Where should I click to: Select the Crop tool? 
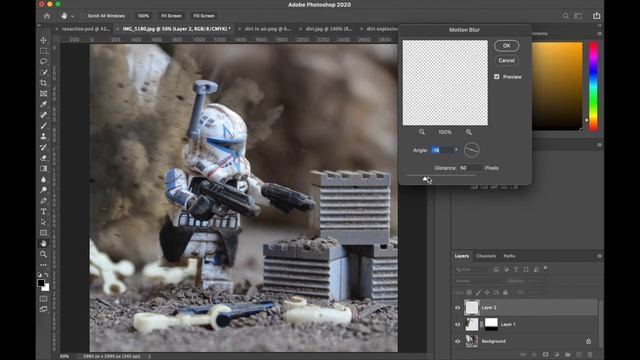(43, 83)
